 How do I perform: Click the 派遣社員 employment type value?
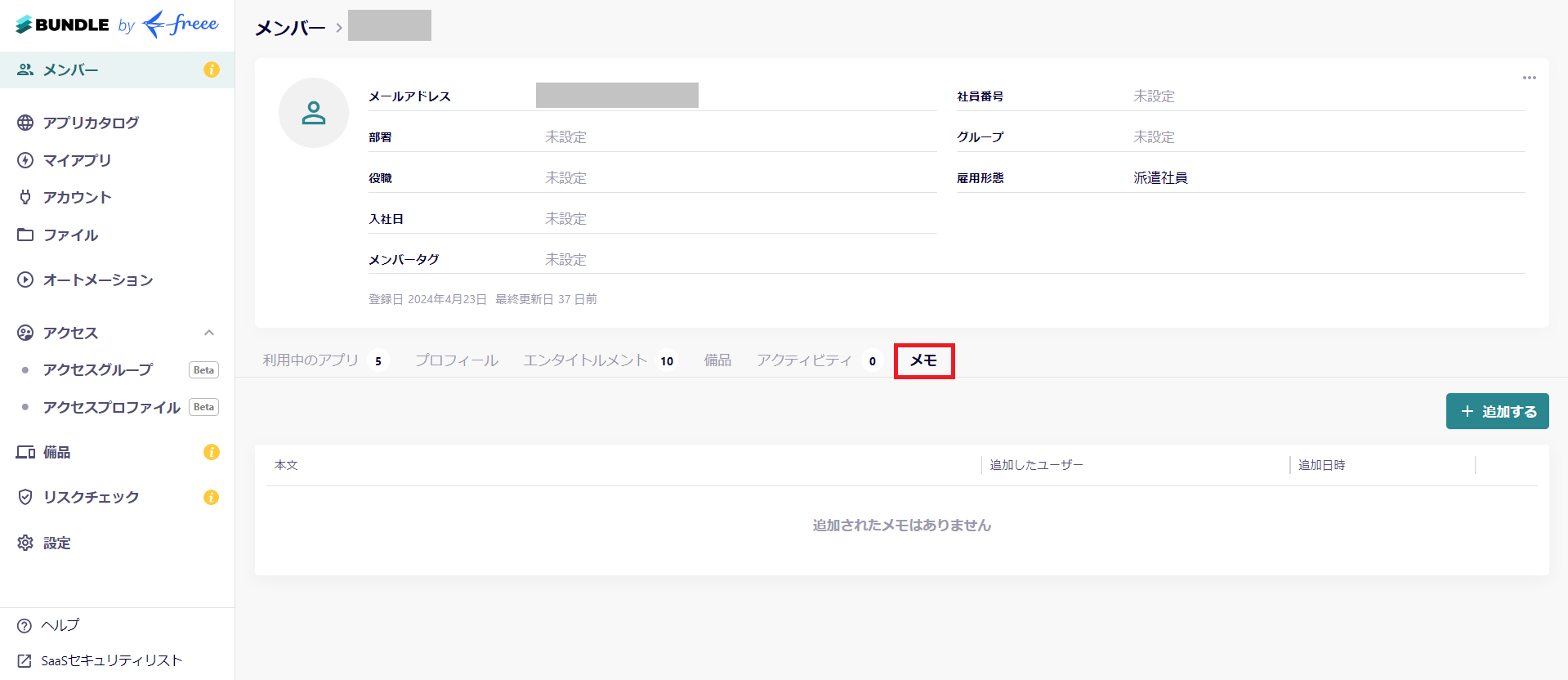(x=1160, y=178)
